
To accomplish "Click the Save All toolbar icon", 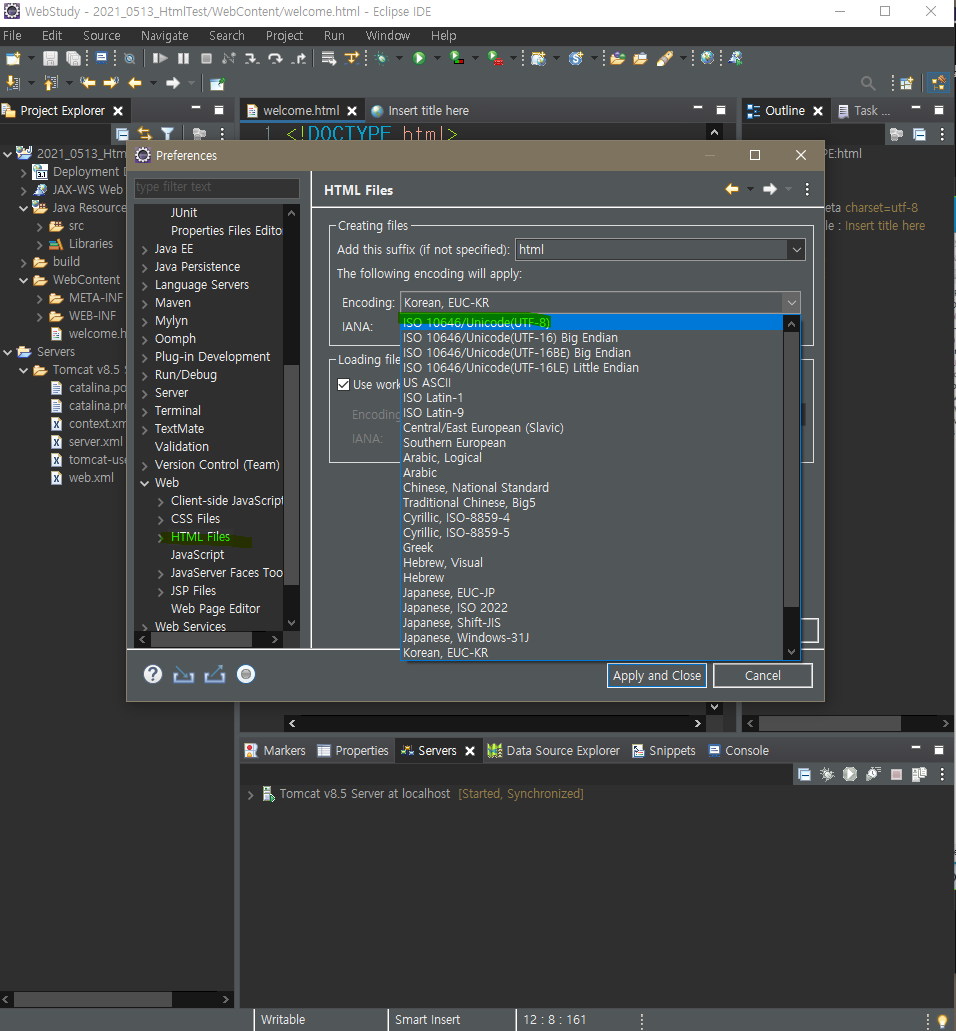I will (x=73, y=59).
